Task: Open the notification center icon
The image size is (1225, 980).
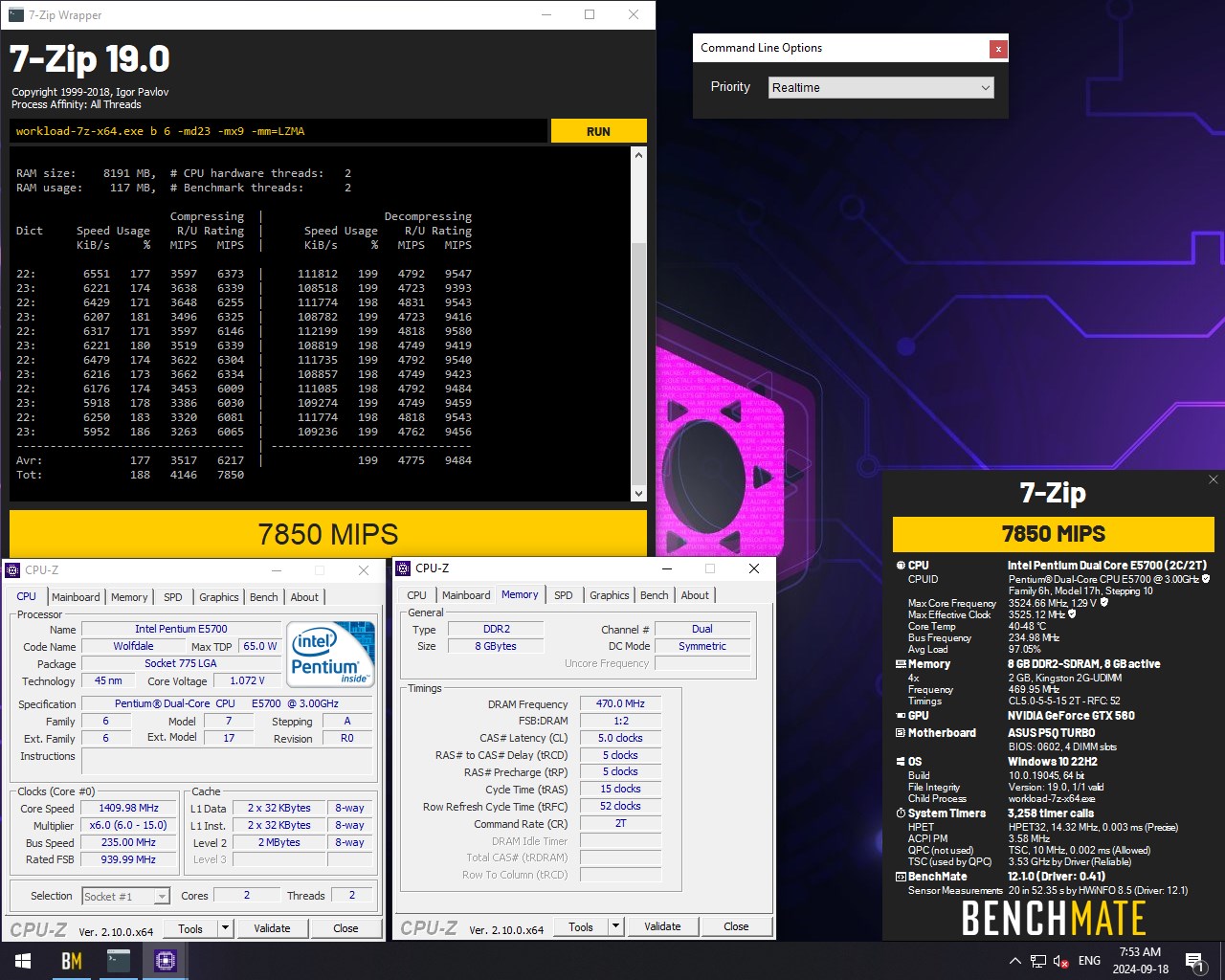Action: pyautogui.click(x=1194, y=961)
